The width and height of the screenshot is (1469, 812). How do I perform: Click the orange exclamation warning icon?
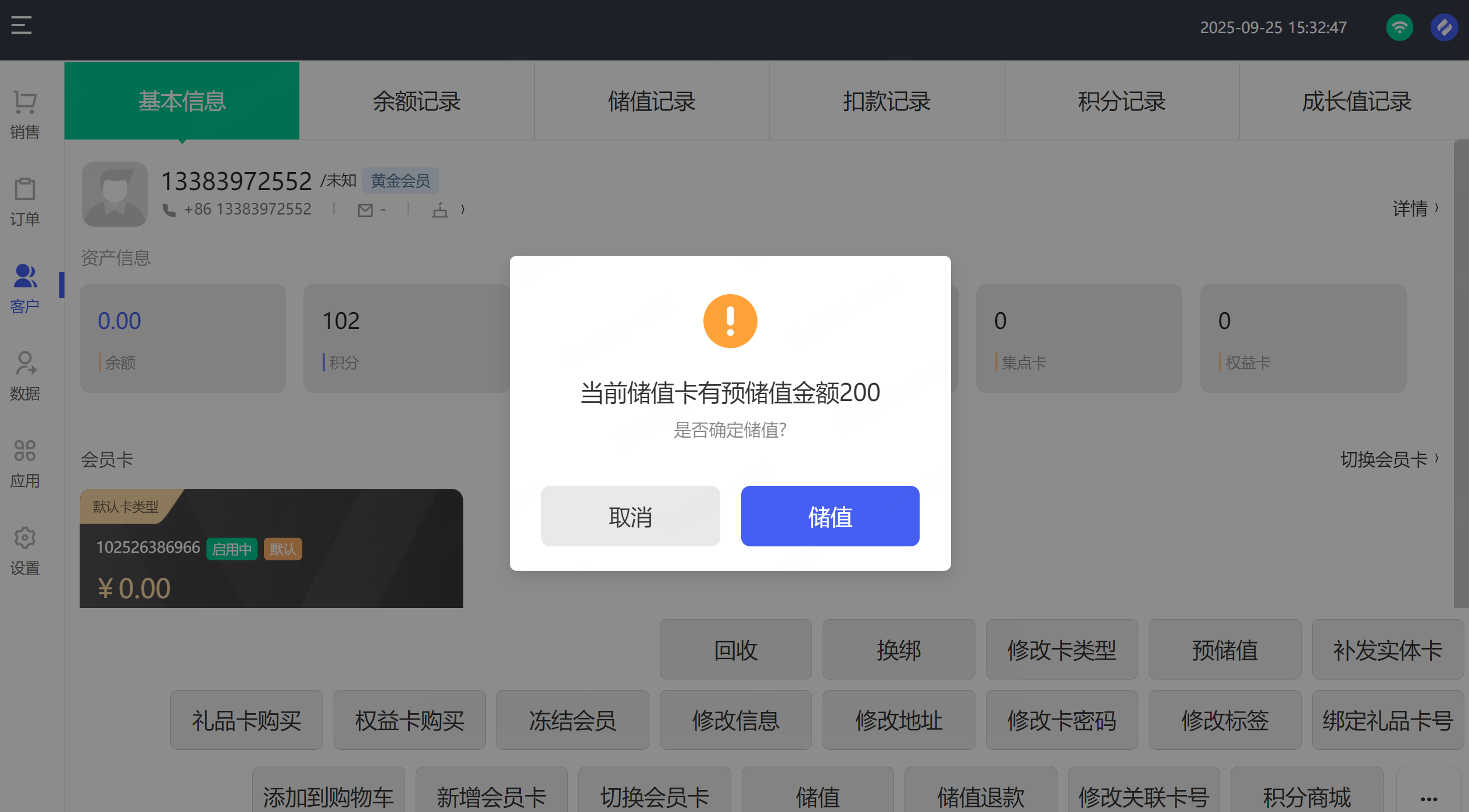coord(730,321)
